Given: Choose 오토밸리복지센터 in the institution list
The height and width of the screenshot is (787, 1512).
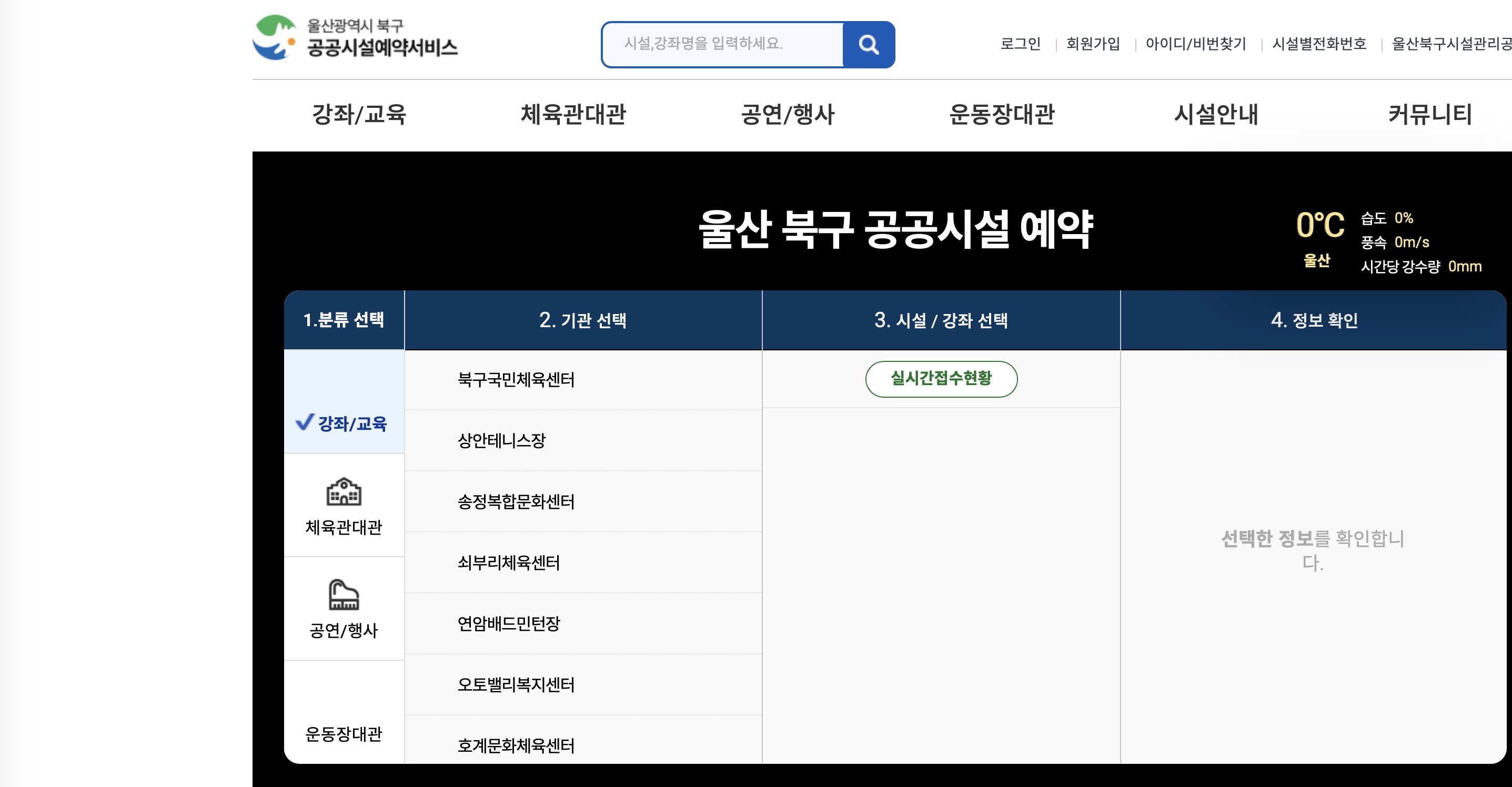Looking at the screenshot, I should point(516,685).
